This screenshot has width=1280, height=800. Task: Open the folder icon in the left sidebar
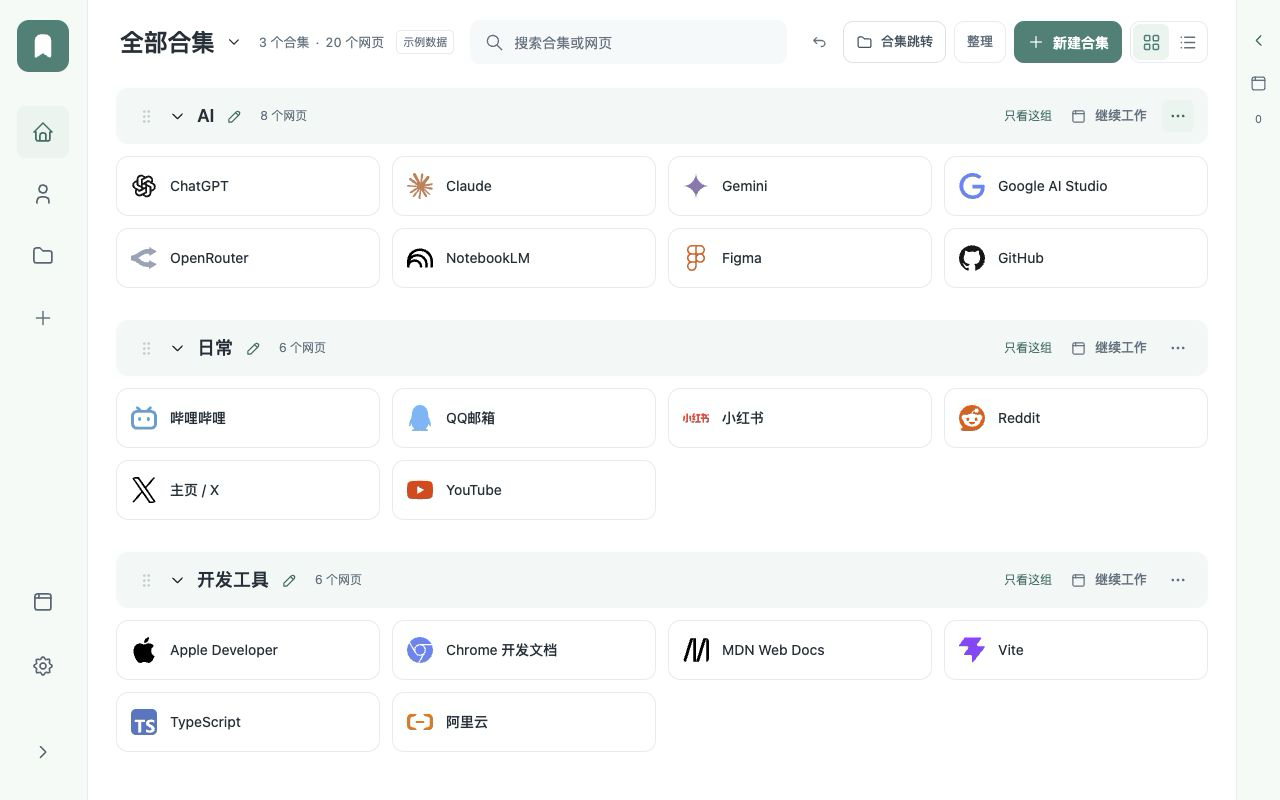(43, 256)
